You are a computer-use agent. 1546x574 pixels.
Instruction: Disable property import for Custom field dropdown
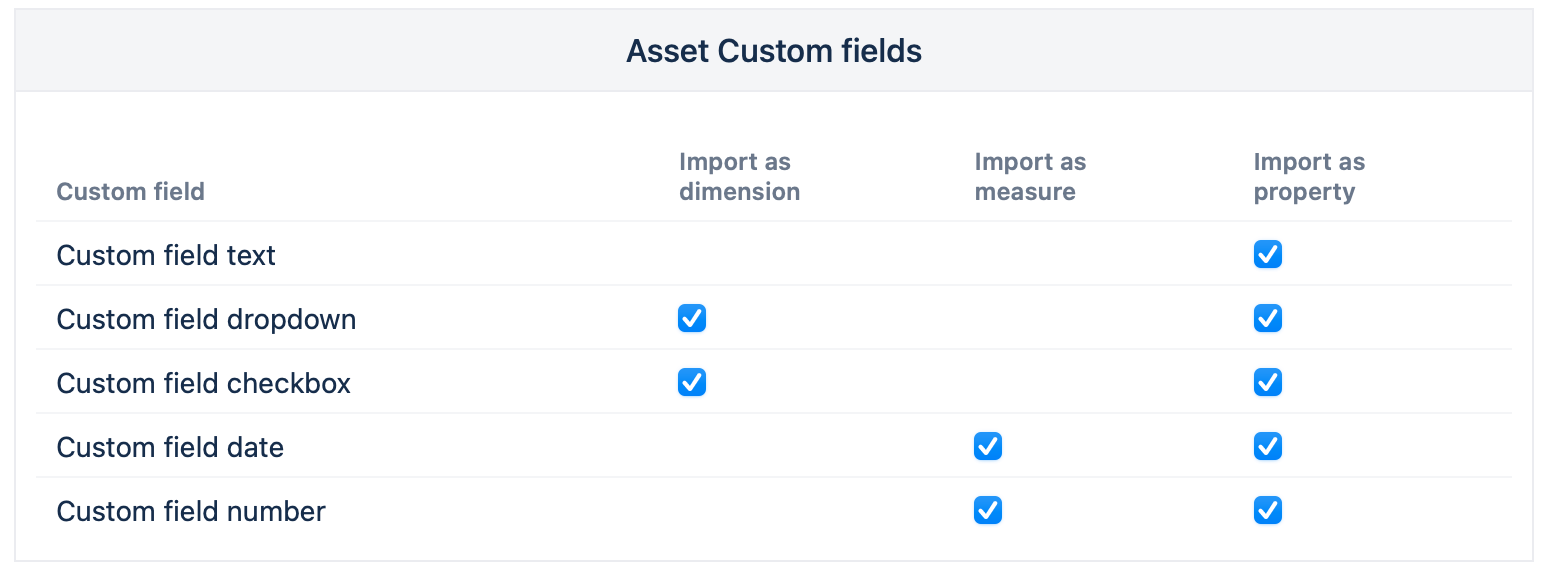click(1267, 319)
